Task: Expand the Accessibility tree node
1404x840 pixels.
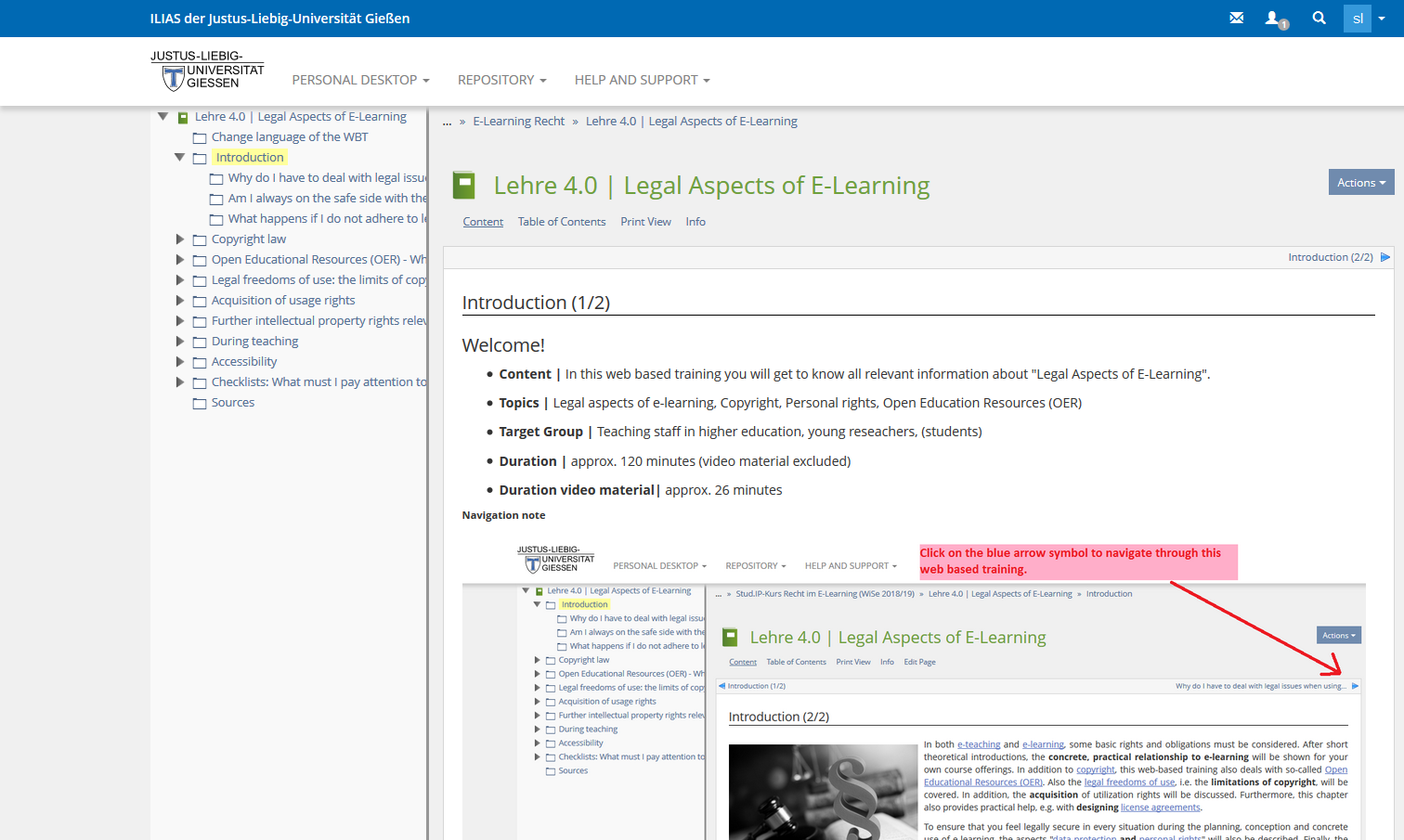Action: (180, 362)
